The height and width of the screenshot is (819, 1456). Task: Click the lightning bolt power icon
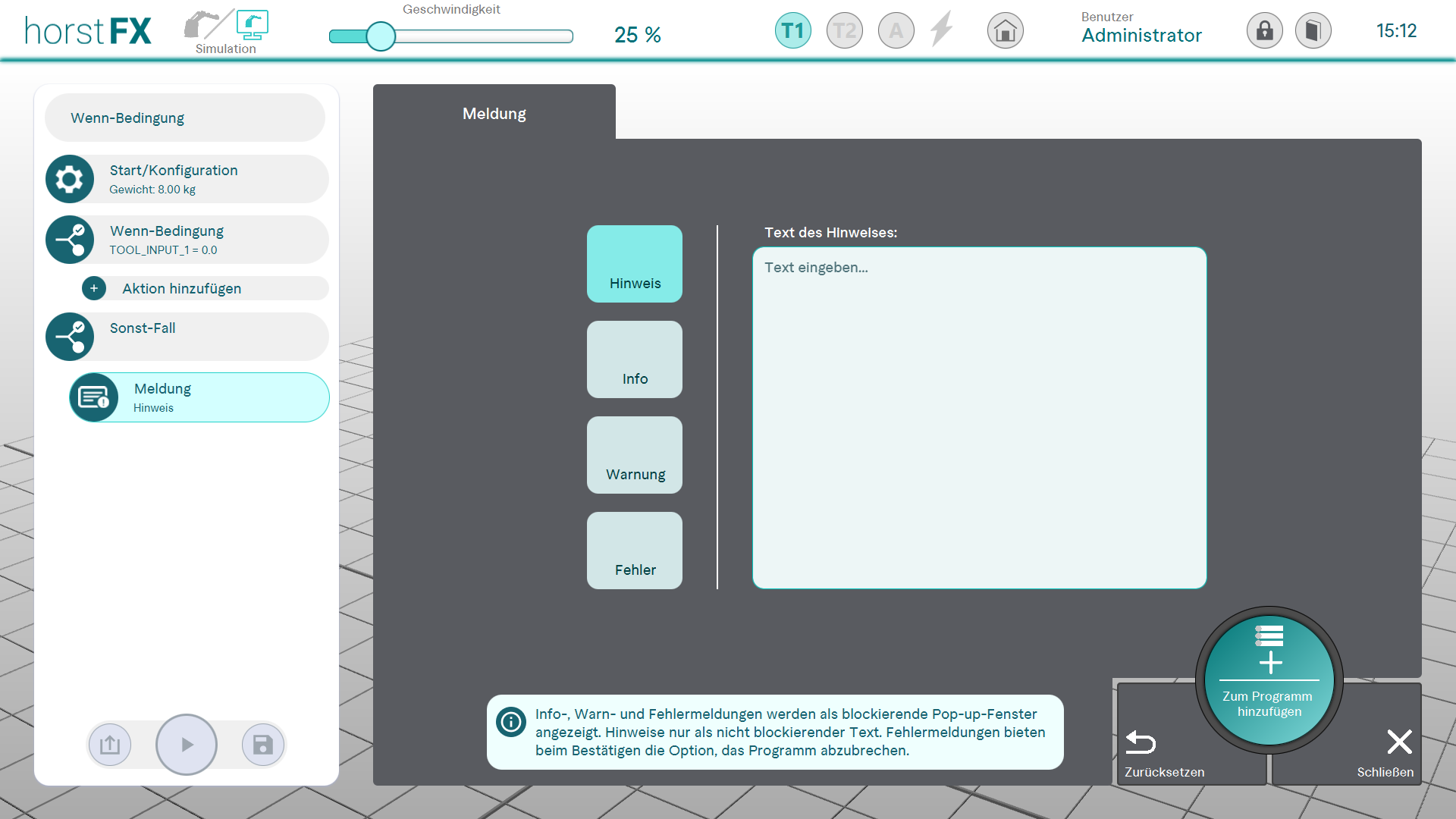(942, 30)
